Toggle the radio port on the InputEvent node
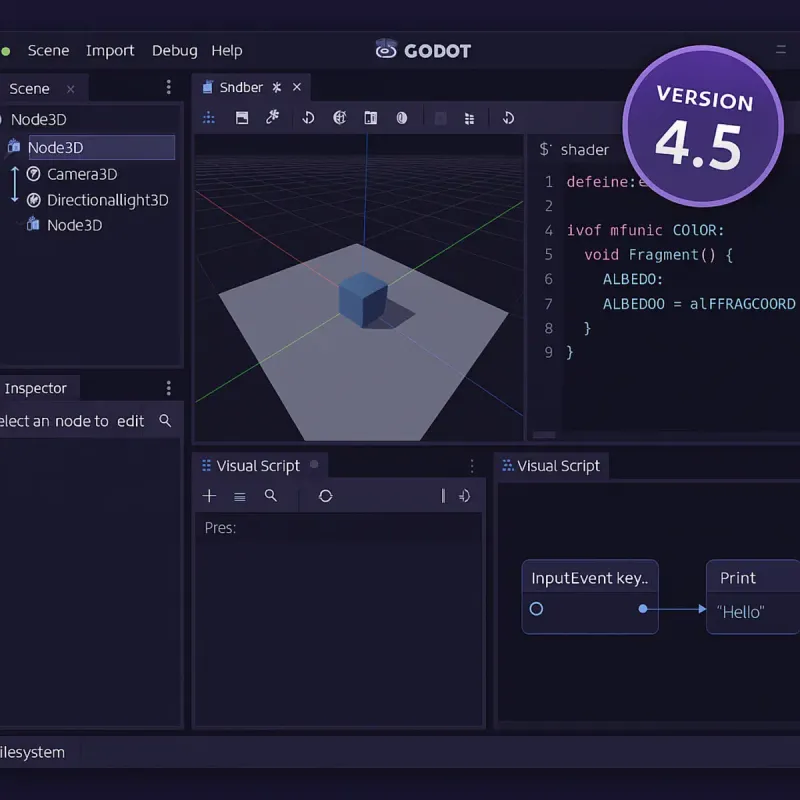The image size is (800, 800). coord(535,608)
